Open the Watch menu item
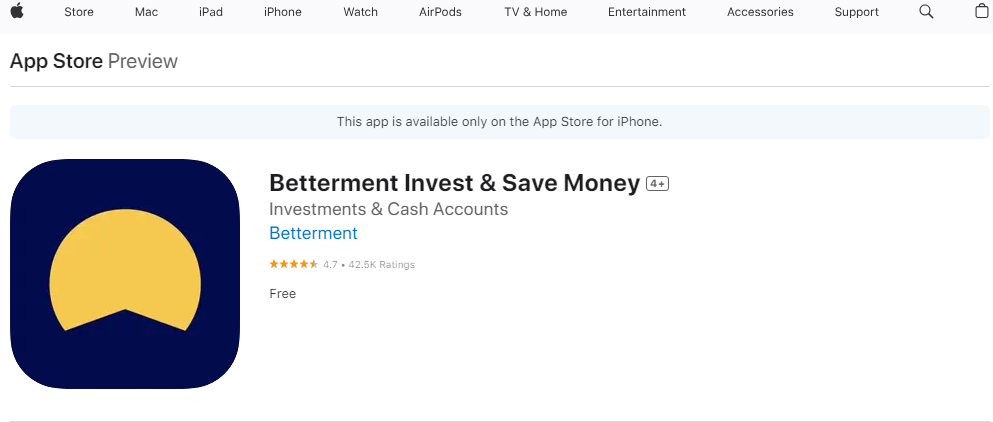The width and height of the screenshot is (993, 422). [x=360, y=12]
